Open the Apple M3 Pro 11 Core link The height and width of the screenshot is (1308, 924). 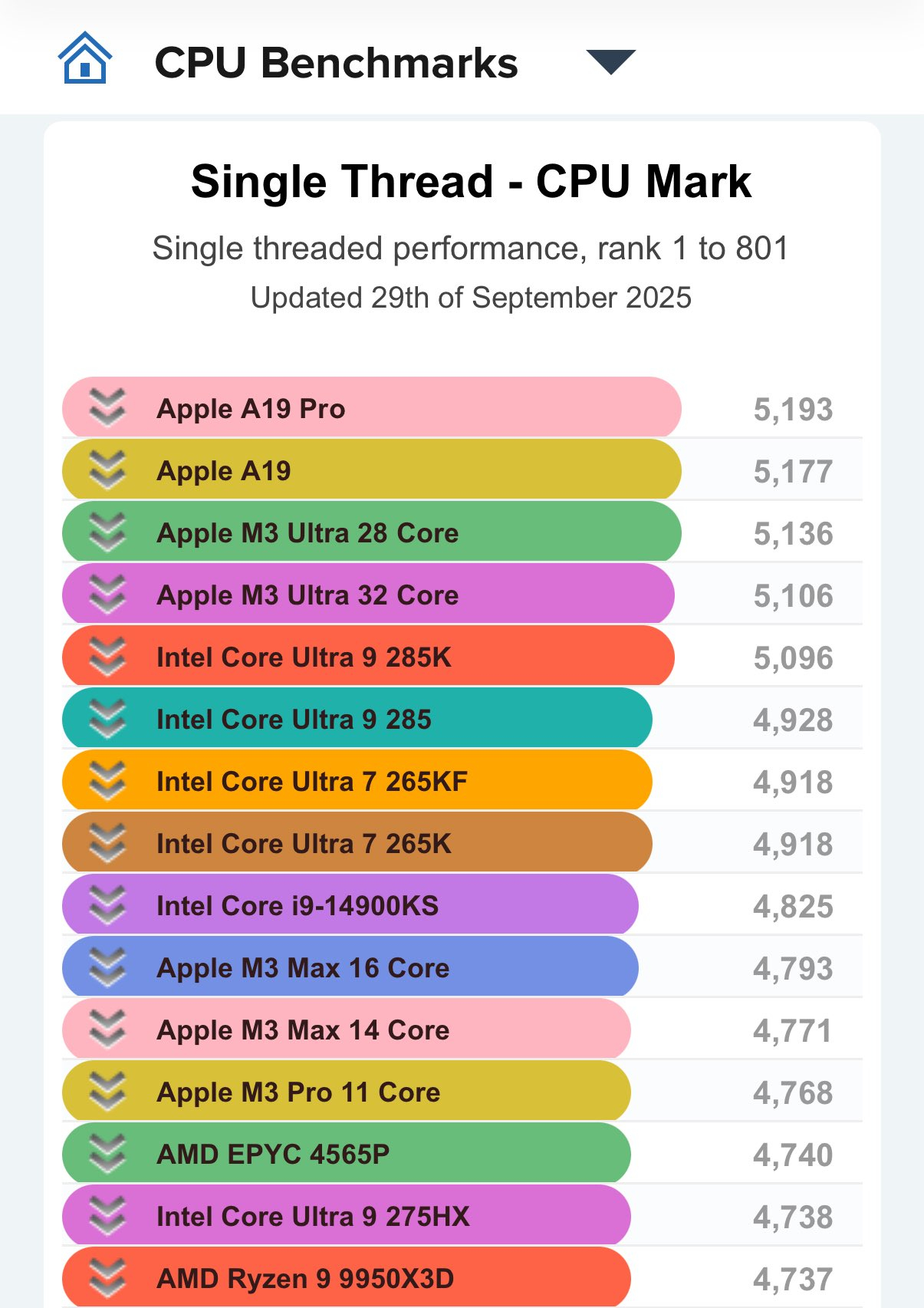[x=298, y=1092]
